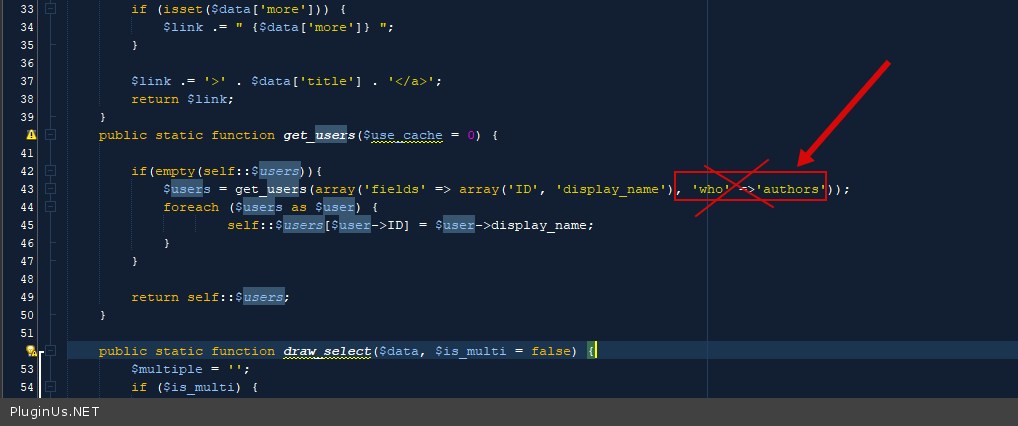Click '$user->ID' inside brackets on line 45
Image resolution: width=1018 pixels, height=426 pixels.
[367, 225]
